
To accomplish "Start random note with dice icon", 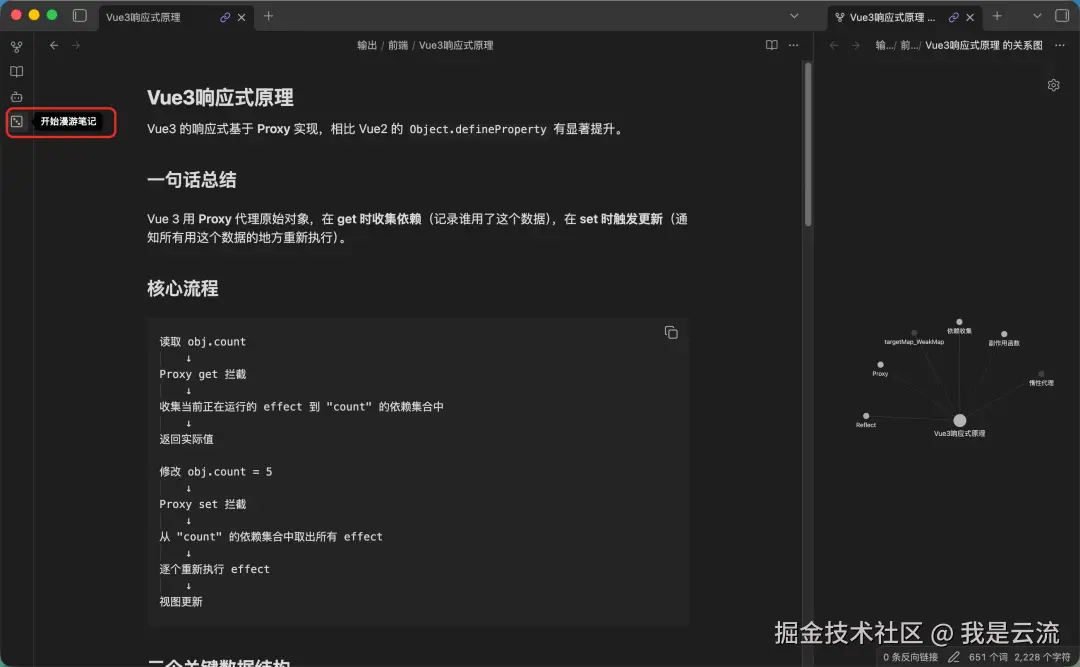I will click(17, 121).
